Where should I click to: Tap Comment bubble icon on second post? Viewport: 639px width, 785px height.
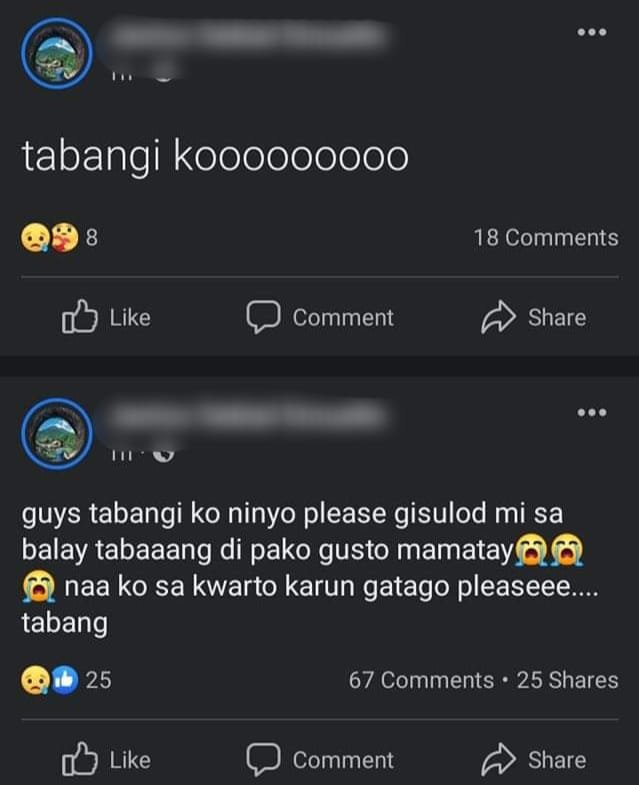(x=263, y=759)
